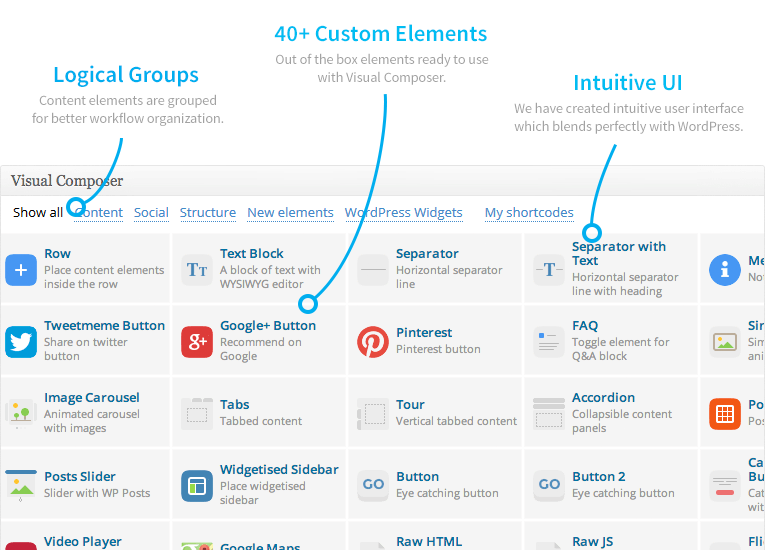This screenshot has width=765, height=550.
Task: Click the Tabs element icon
Action: (197, 414)
